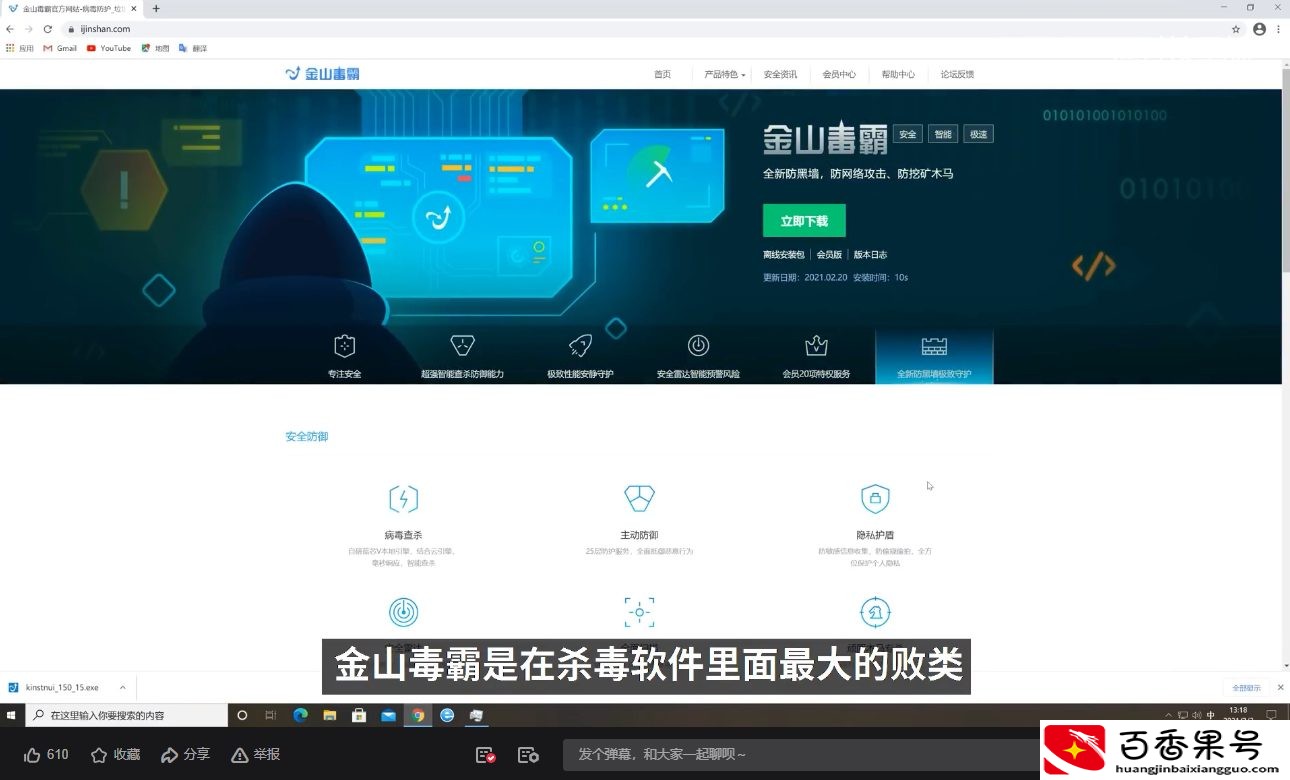Click the Chrome forward arrow
Screen dimensions: 1290x780
[28, 29]
